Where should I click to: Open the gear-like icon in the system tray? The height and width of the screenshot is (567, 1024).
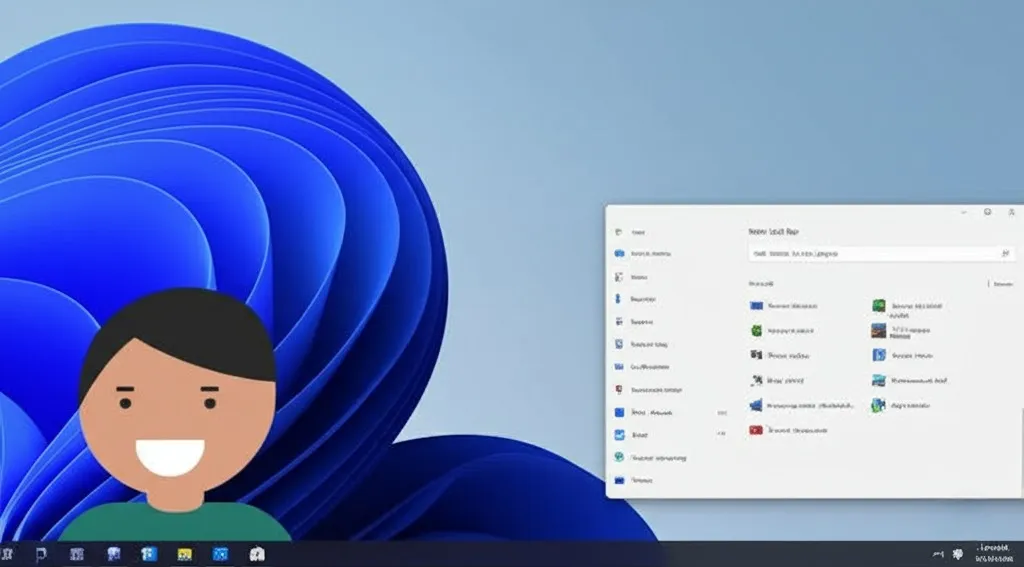pos(958,553)
